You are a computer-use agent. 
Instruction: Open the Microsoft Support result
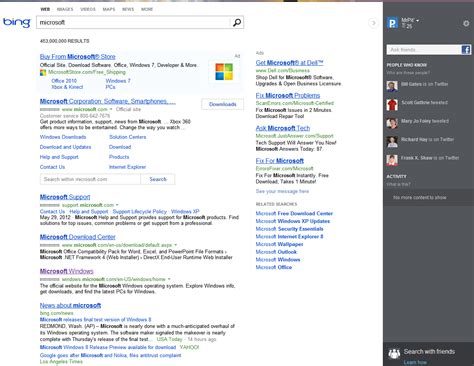click(65, 197)
